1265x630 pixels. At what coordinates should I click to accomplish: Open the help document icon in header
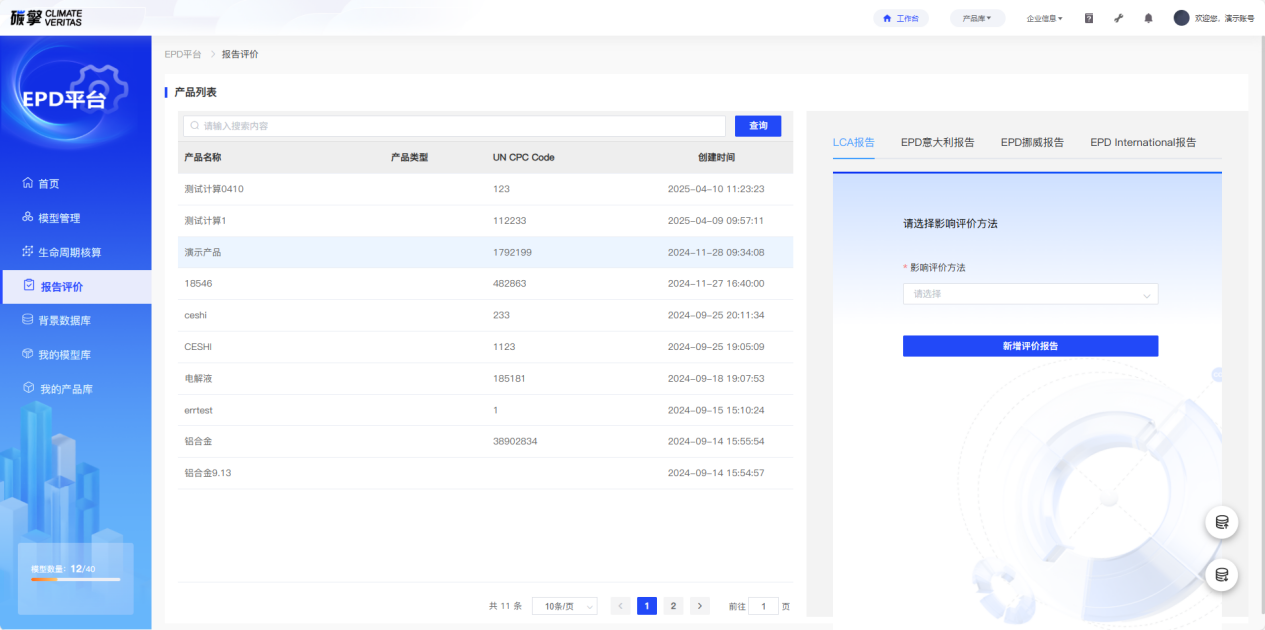(1089, 18)
